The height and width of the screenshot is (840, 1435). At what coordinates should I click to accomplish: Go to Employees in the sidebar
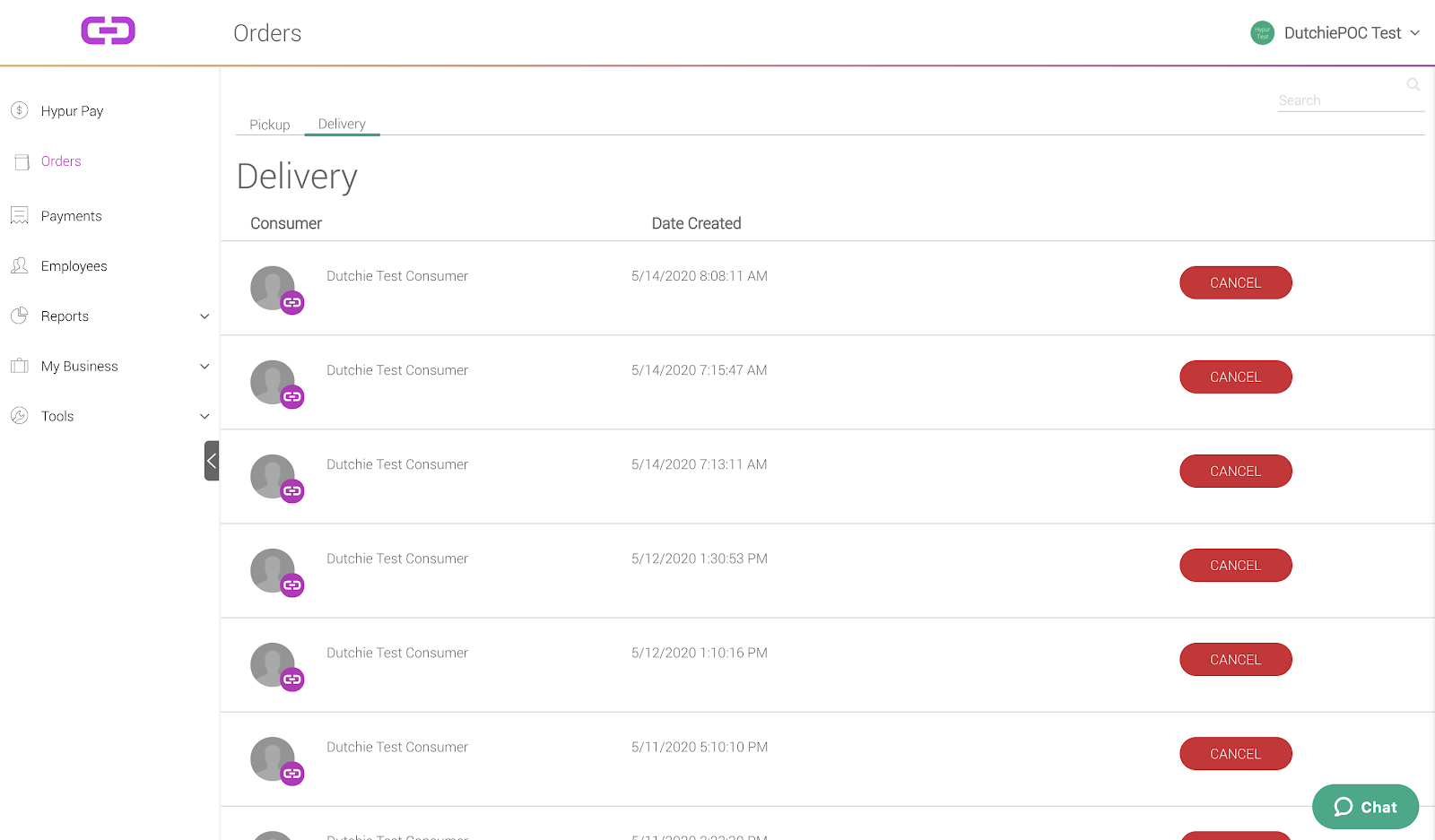click(74, 266)
